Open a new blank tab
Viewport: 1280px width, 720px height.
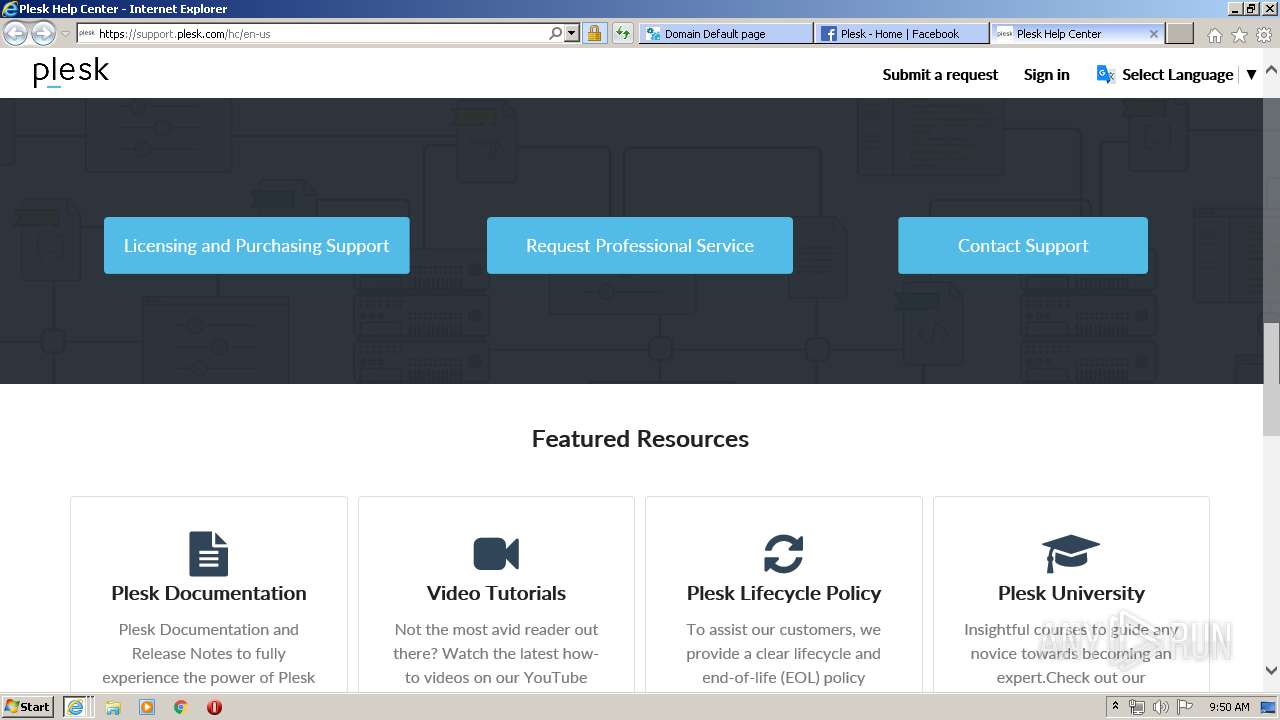(1180, 33)
